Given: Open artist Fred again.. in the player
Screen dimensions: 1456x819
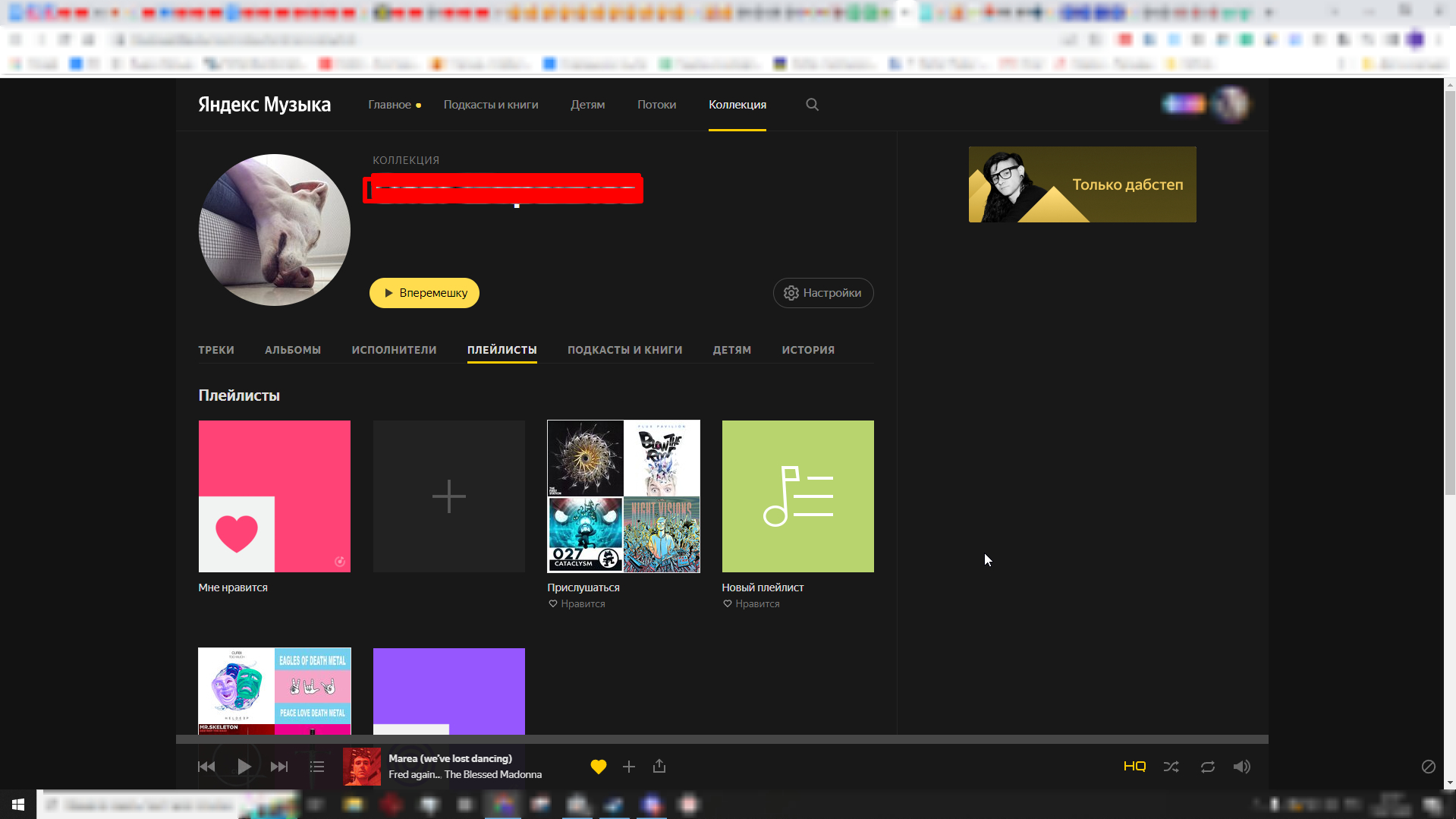Looking at the screenshot, I should coord(414,775).
